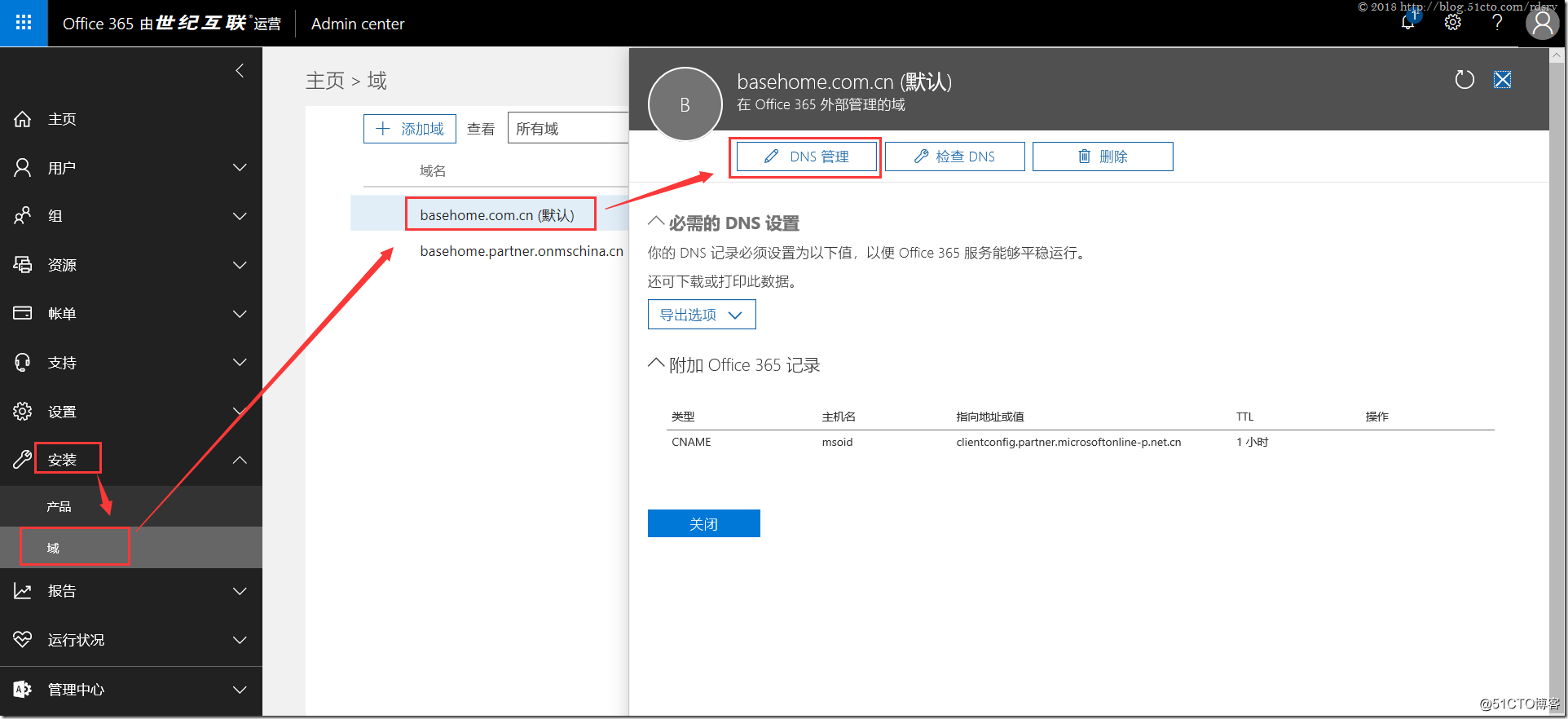This screenshot has width=1568, height=719.
Task: Close the domain details panel with X
Action: tap(1502, 80)
